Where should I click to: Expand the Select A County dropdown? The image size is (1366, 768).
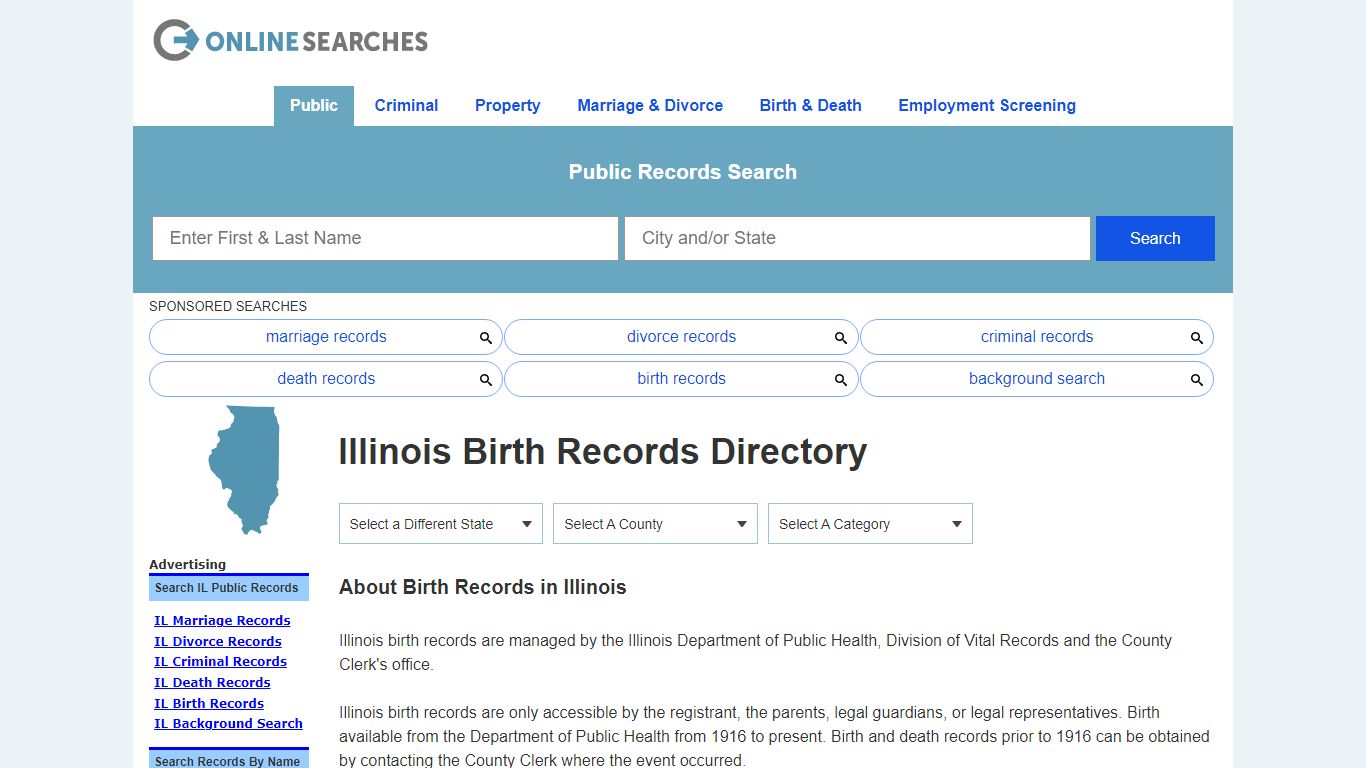point(655,524)
